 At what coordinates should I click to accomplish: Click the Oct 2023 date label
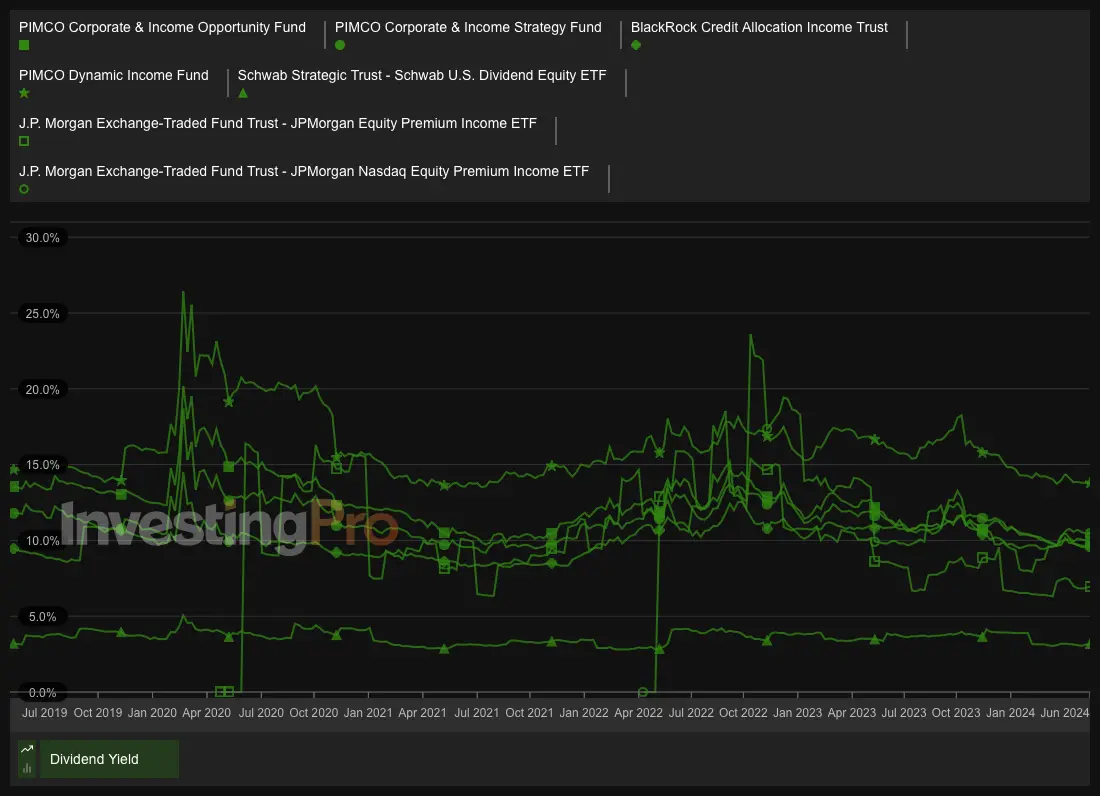coord(956,713)
